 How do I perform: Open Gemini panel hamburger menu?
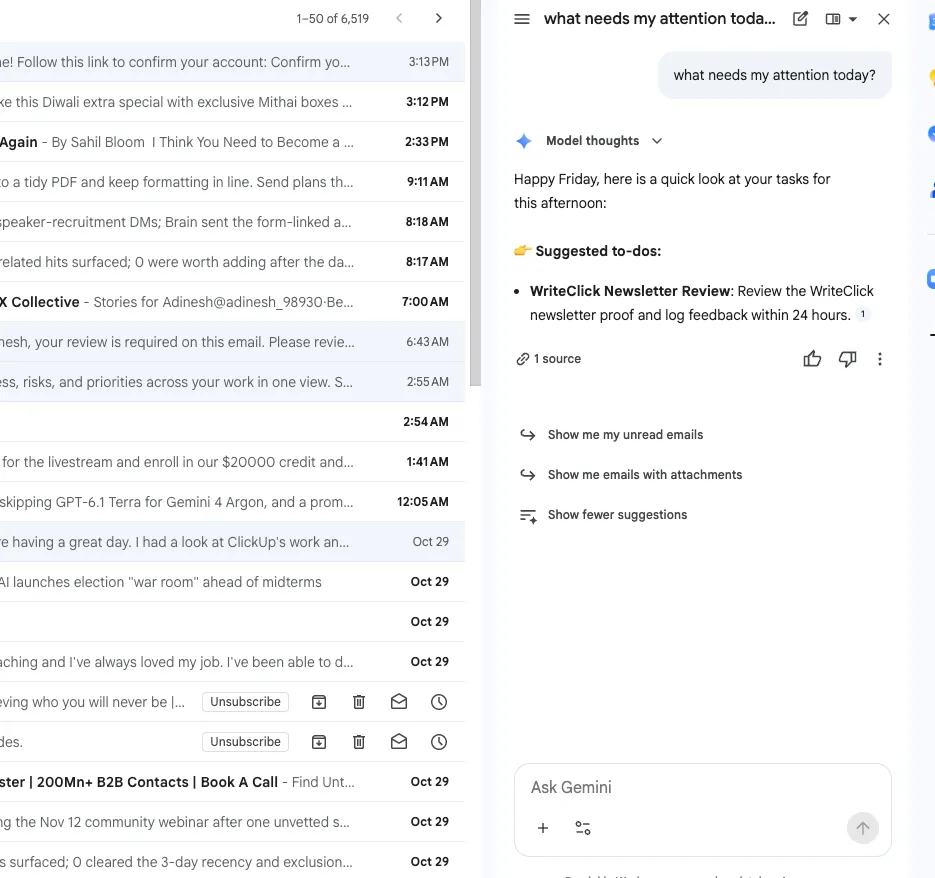[x=522, y=19]
